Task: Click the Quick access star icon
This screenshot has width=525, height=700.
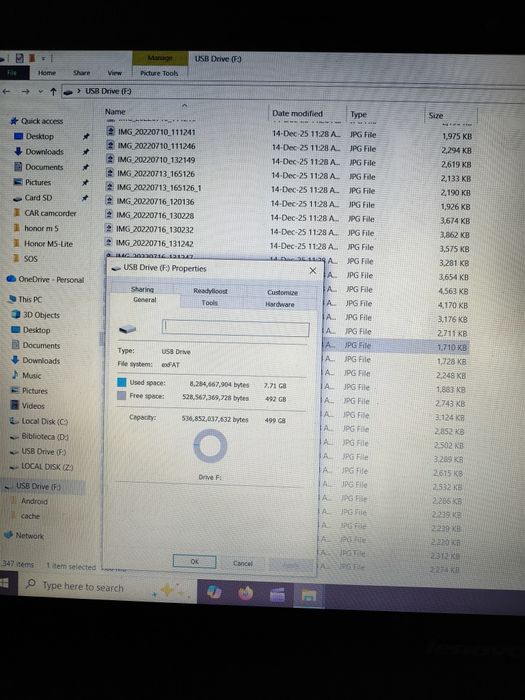Action: coord(14,121)
